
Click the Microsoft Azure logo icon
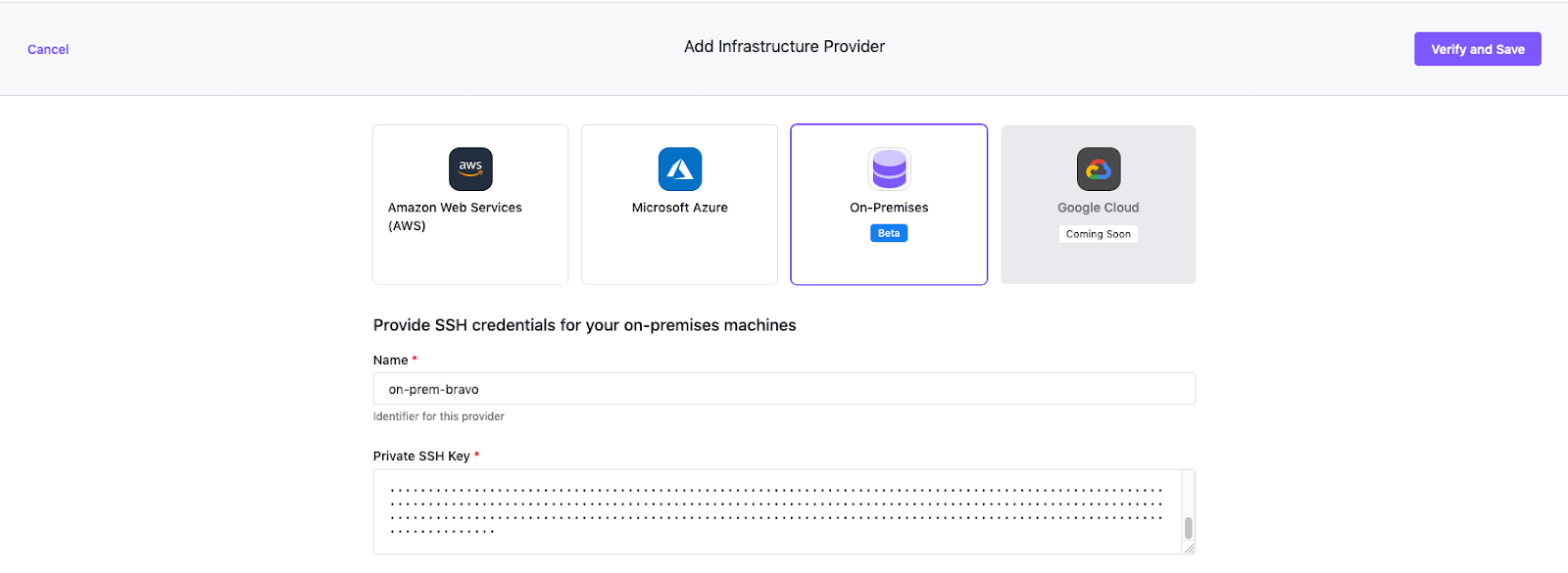click(680, 168)
